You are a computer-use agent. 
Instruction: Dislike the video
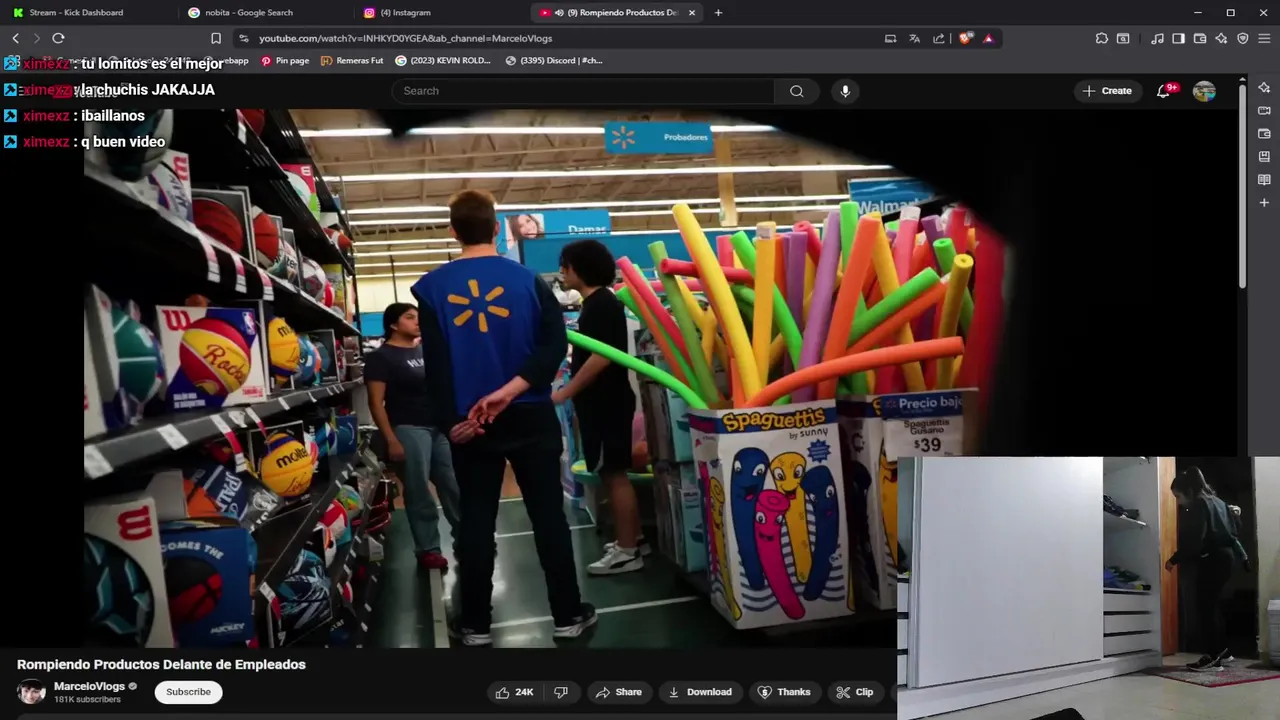[x=561, y=692]
